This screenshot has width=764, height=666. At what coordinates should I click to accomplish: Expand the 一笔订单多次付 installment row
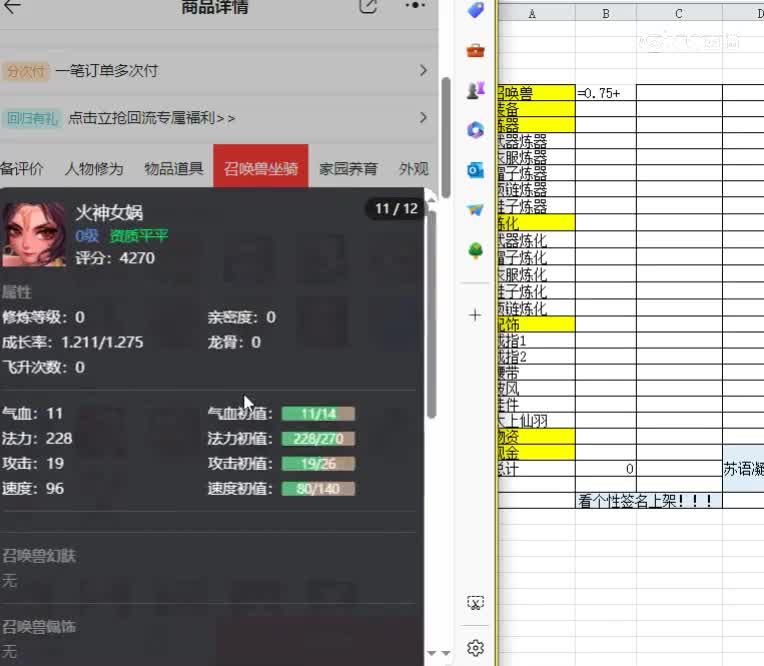(215, 71)
